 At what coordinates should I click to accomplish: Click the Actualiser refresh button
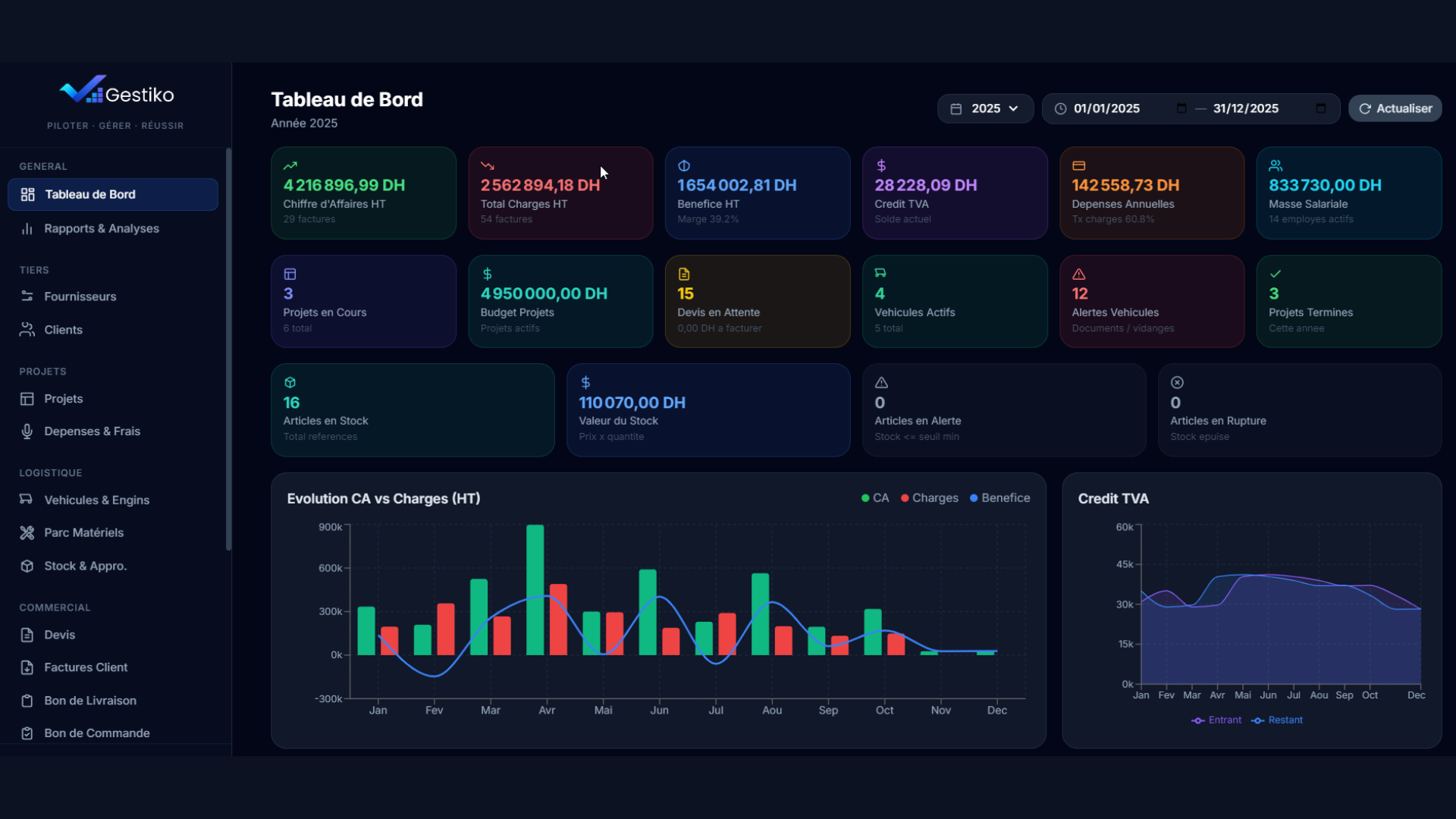1395,108
